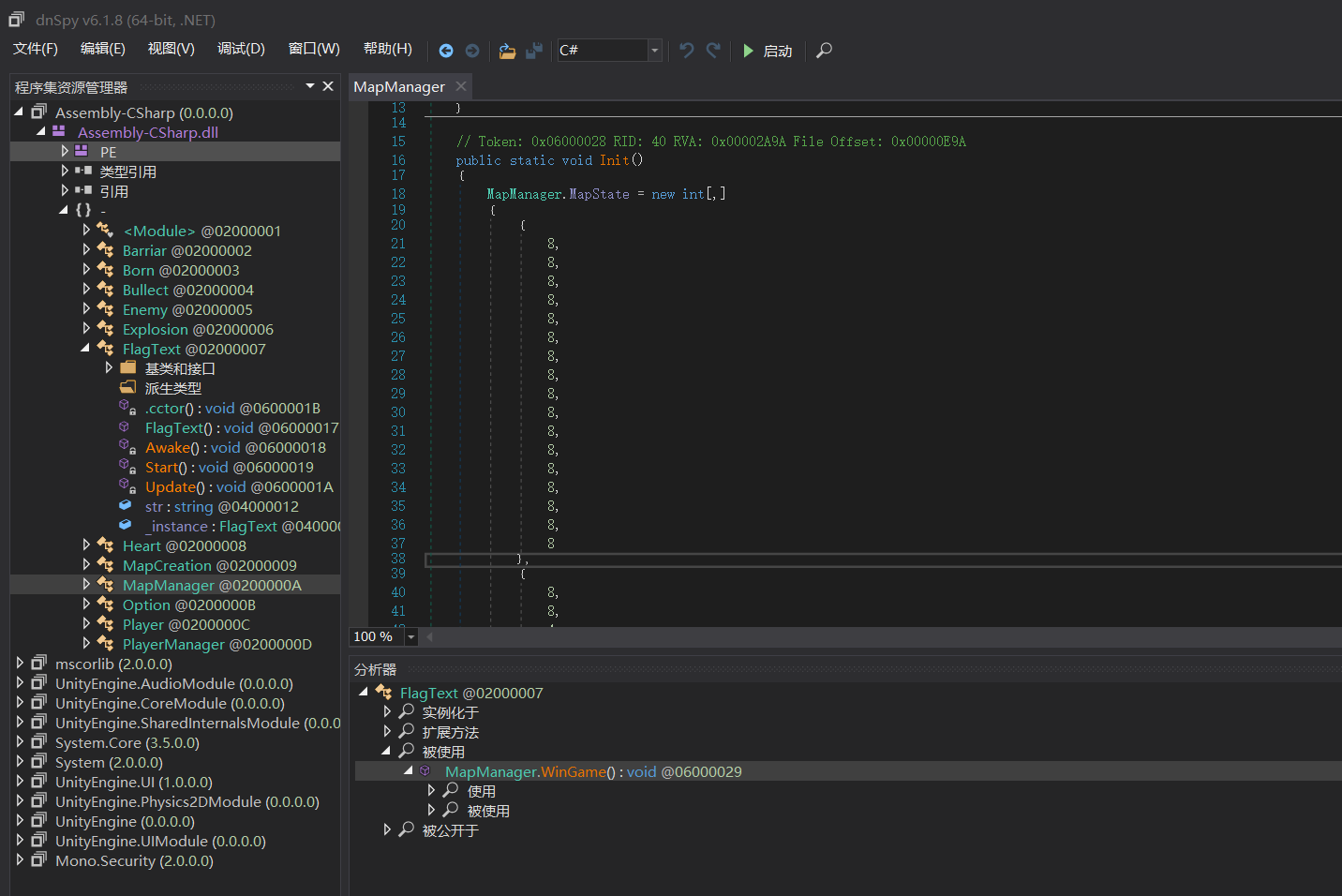
Task: Select the Update() method entry
Action: (239, 486)
